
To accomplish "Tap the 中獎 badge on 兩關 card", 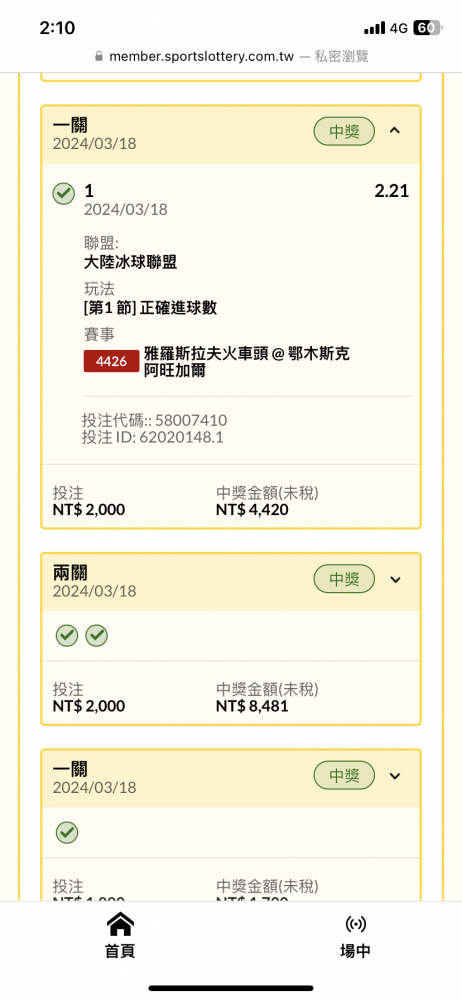I will pos(344,579).
